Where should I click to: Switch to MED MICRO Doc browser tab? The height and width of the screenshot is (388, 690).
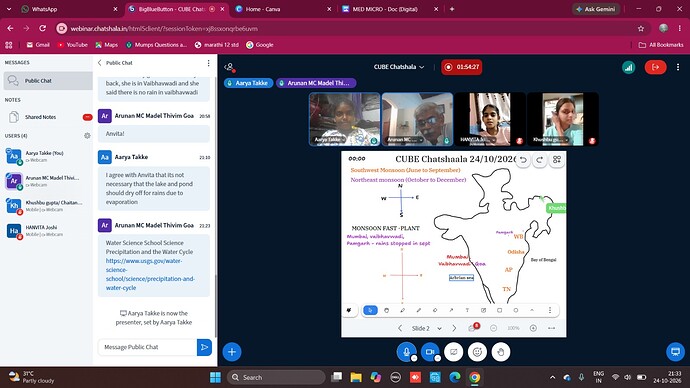click(x=389, y=9)
